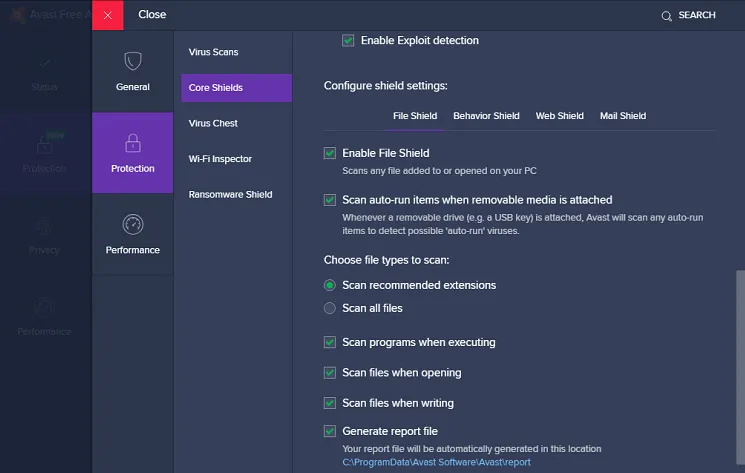Switch to File Shield tab
Image resolution: width=745 pixels, height=473 pixels.
pyautogui.click(x=415, y=116)
